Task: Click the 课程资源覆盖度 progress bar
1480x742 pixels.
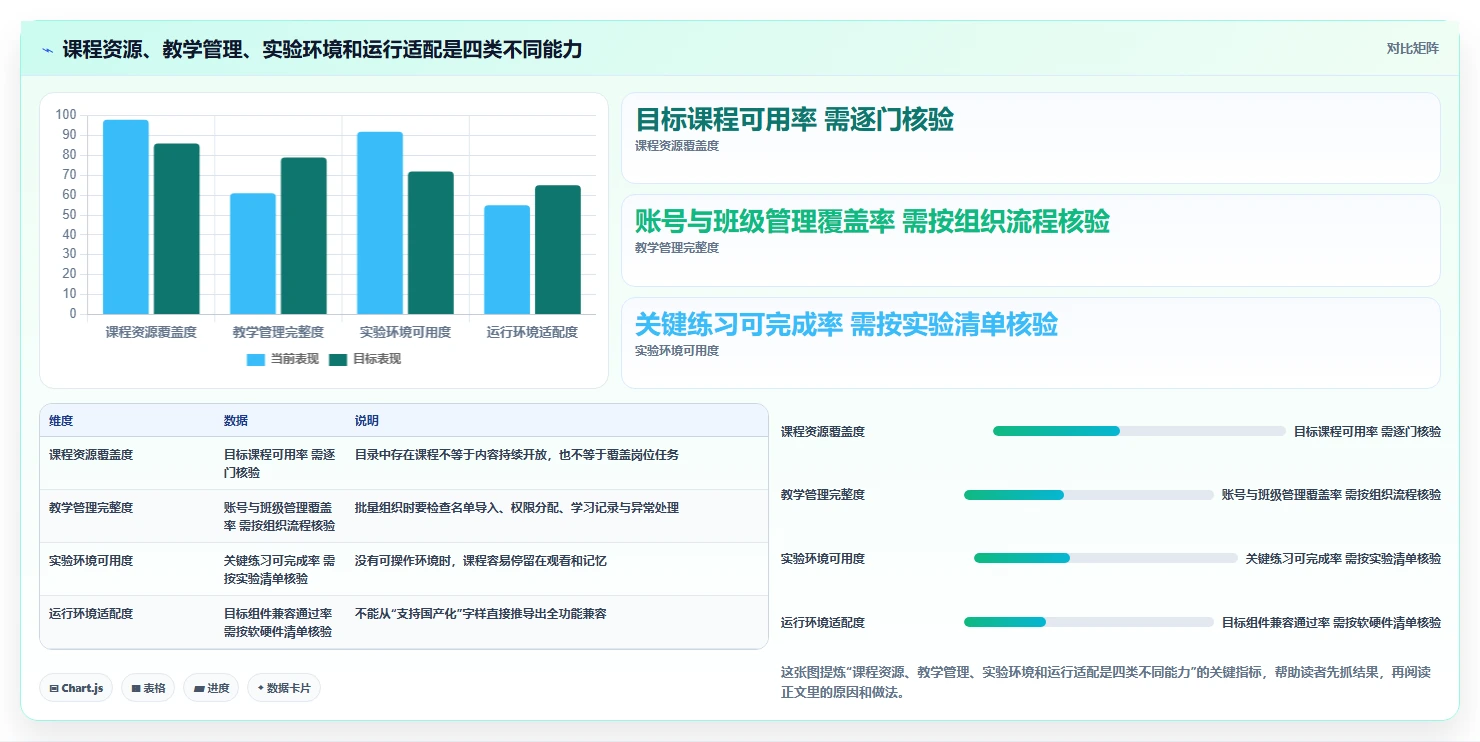Action: point(1139,431)
